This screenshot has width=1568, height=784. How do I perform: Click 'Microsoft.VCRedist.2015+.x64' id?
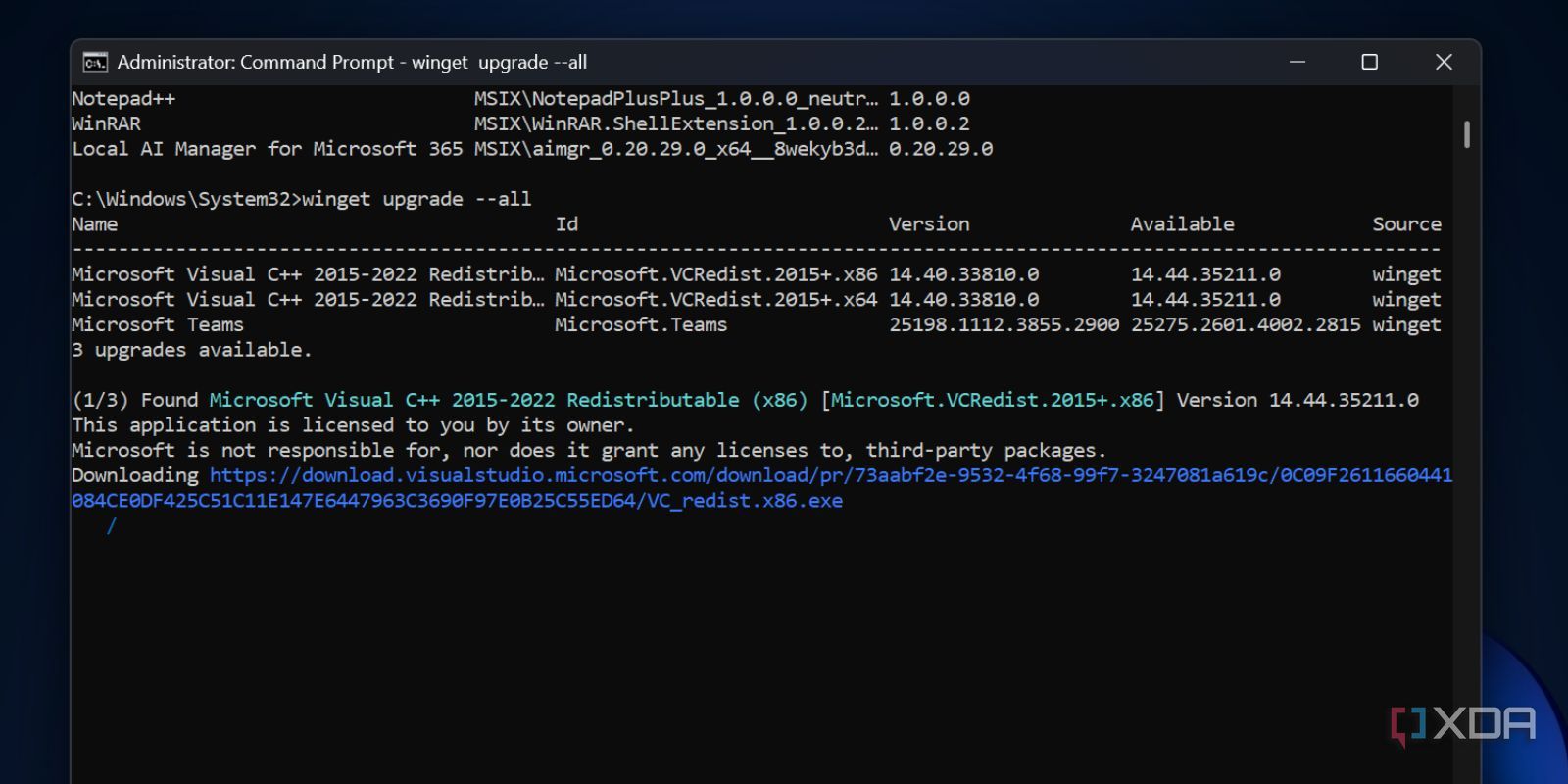[716, 300]
